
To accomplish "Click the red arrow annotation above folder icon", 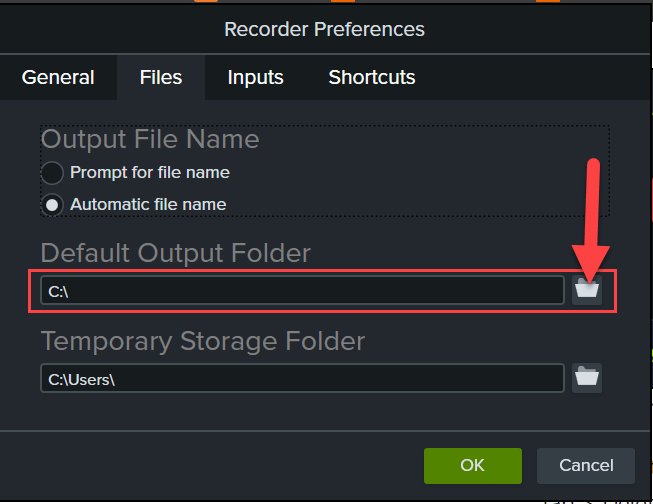I will click(591, 221).
